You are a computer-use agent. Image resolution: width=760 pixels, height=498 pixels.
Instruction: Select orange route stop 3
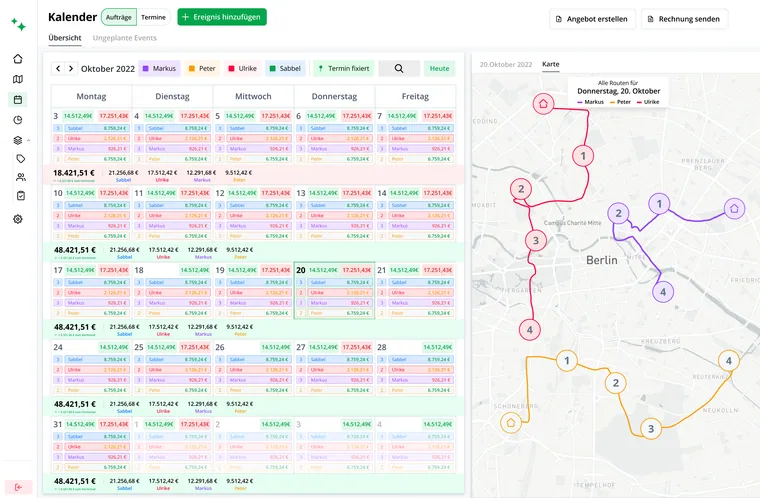(650, 429)
